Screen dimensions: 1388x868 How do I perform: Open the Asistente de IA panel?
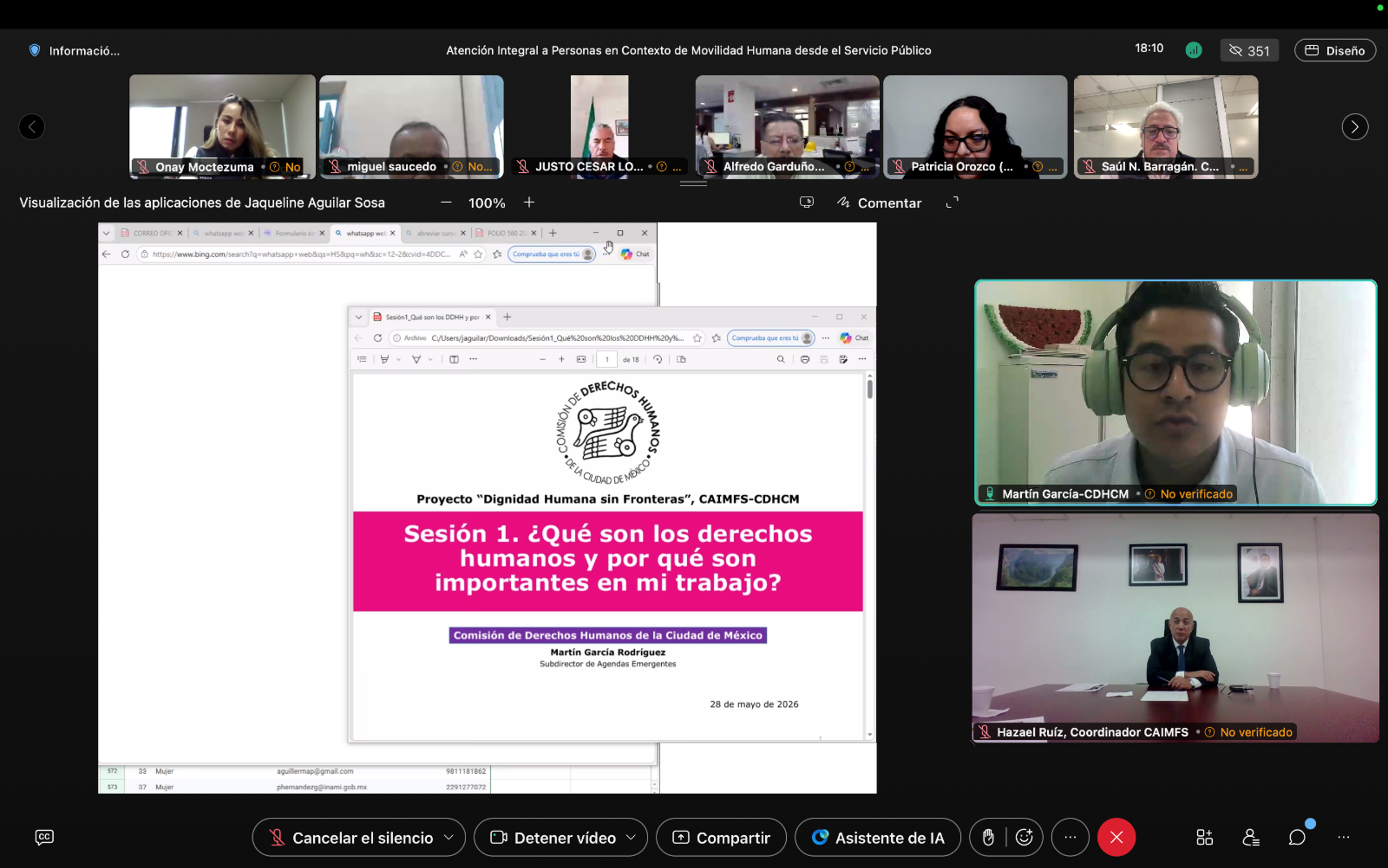pyautogui.click(x=878, y=837)
